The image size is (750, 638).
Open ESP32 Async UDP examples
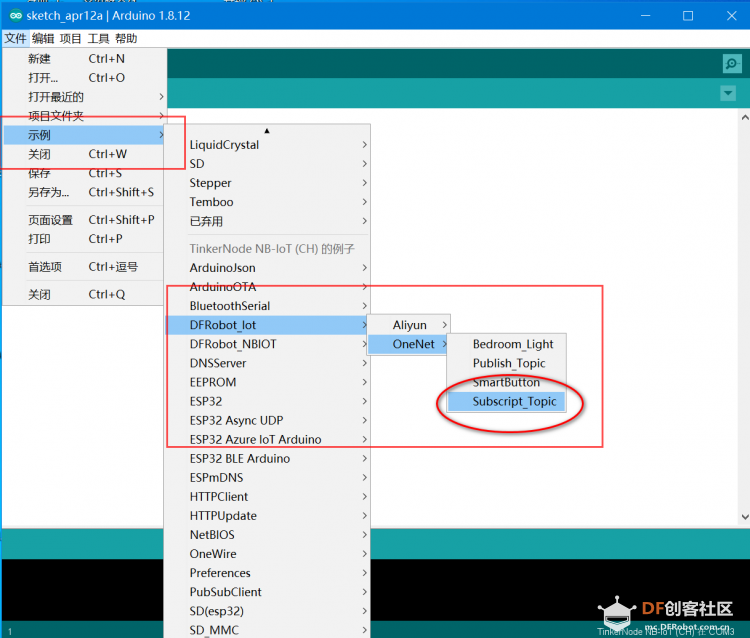[x=267, y=420]
